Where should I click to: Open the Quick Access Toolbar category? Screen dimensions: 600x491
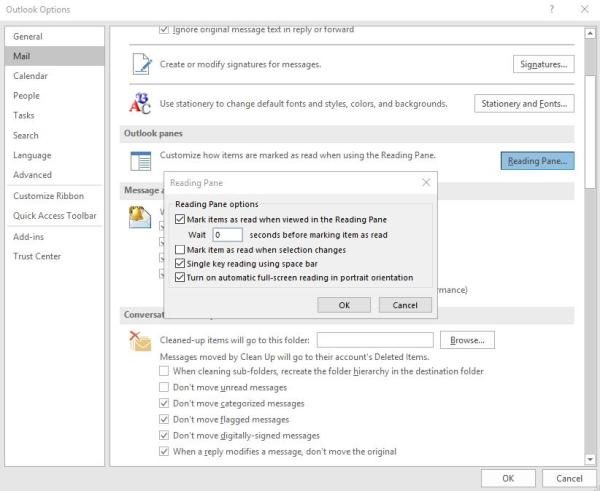[54, 215]
